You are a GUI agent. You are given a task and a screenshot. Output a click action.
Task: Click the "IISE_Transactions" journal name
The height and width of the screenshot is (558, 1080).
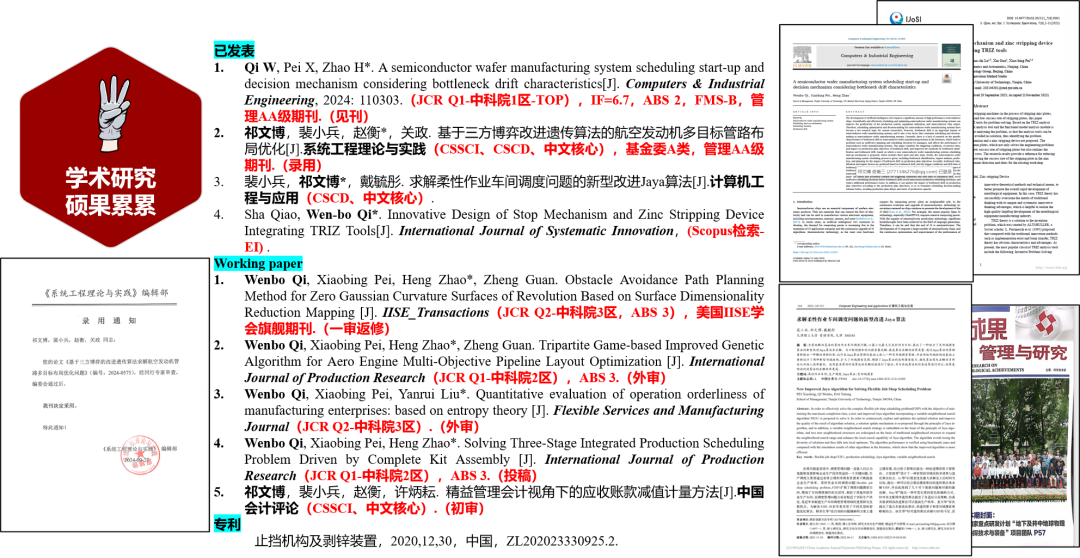click(x=435, y=313)
